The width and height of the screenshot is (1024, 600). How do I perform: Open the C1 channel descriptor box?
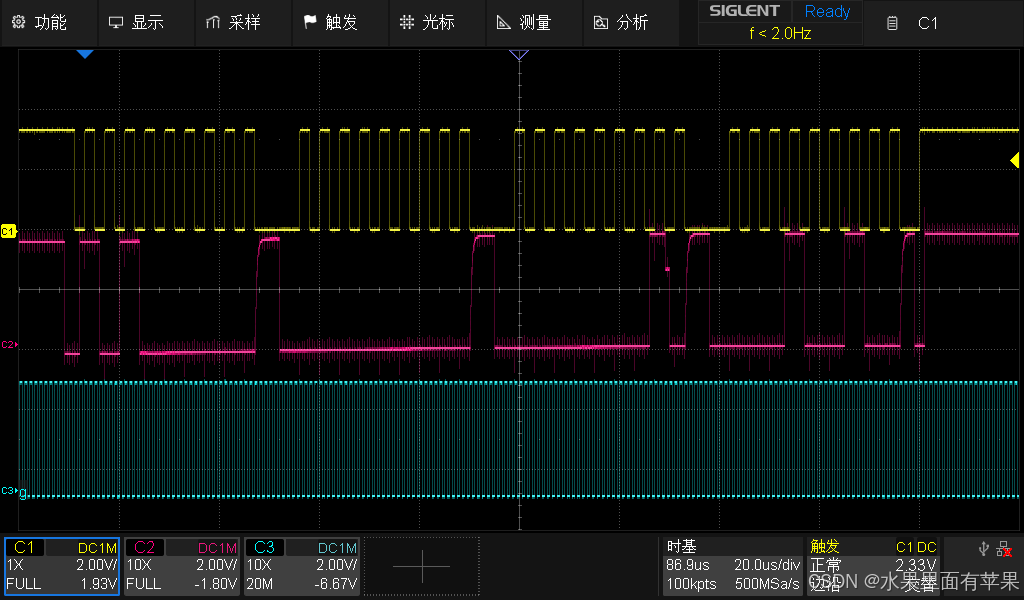[x=62, y=566]
